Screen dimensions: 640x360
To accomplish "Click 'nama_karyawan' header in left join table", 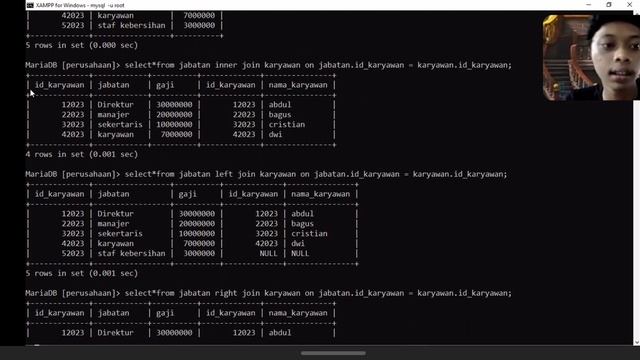I will pos(320,194).
